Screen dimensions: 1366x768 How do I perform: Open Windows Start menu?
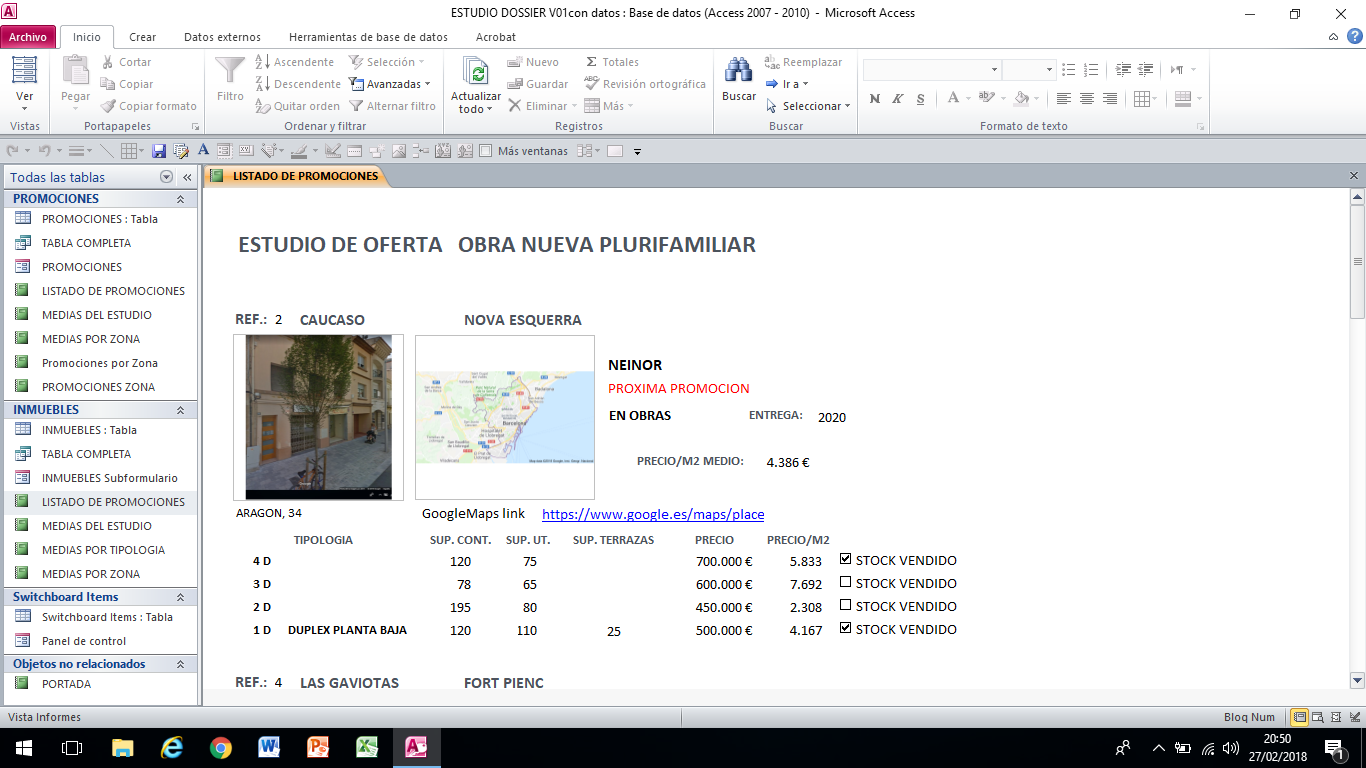pyautogui.click(x=24, y=747)
